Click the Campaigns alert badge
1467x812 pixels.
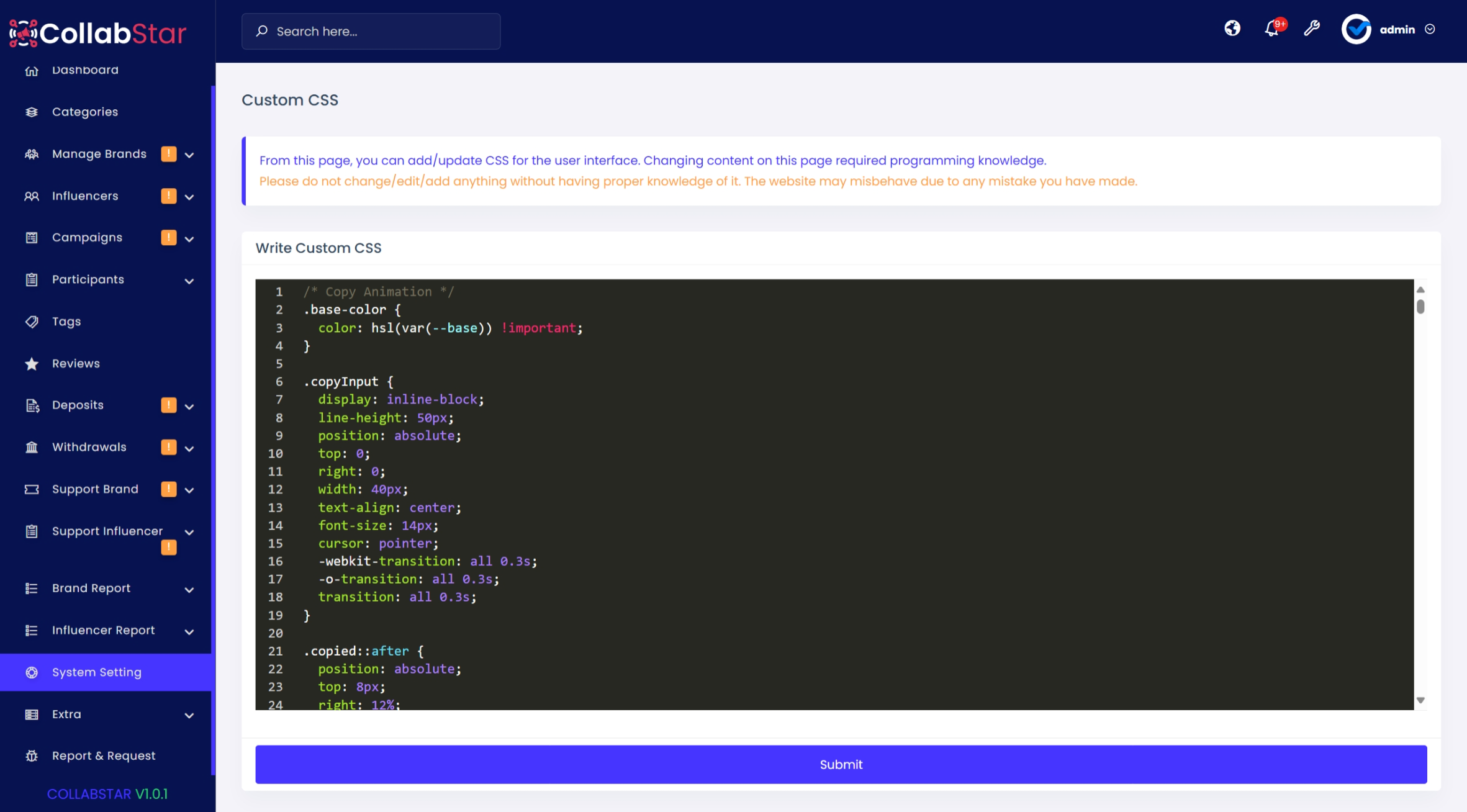(169, 238)
